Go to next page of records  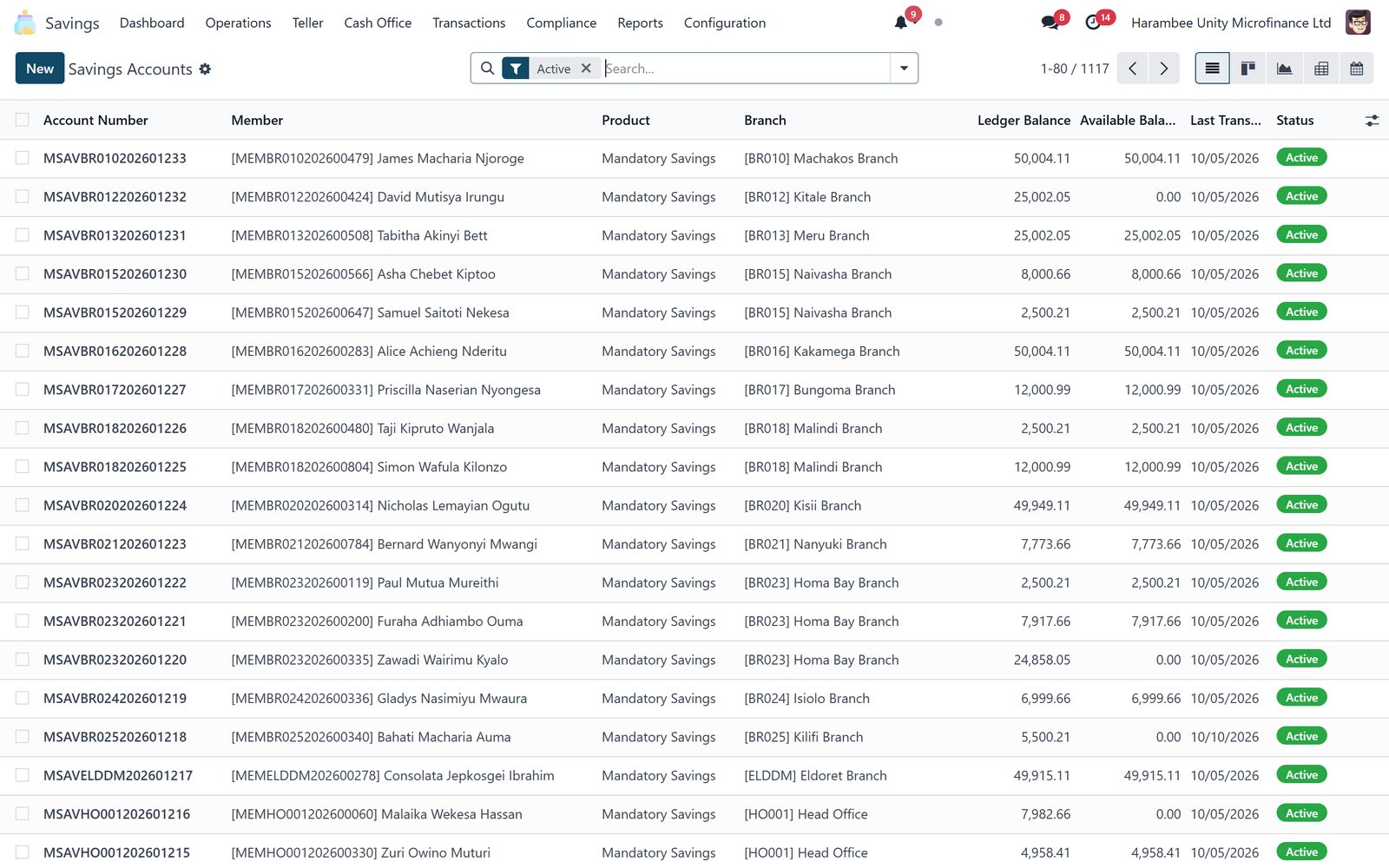coord(1164,69)
